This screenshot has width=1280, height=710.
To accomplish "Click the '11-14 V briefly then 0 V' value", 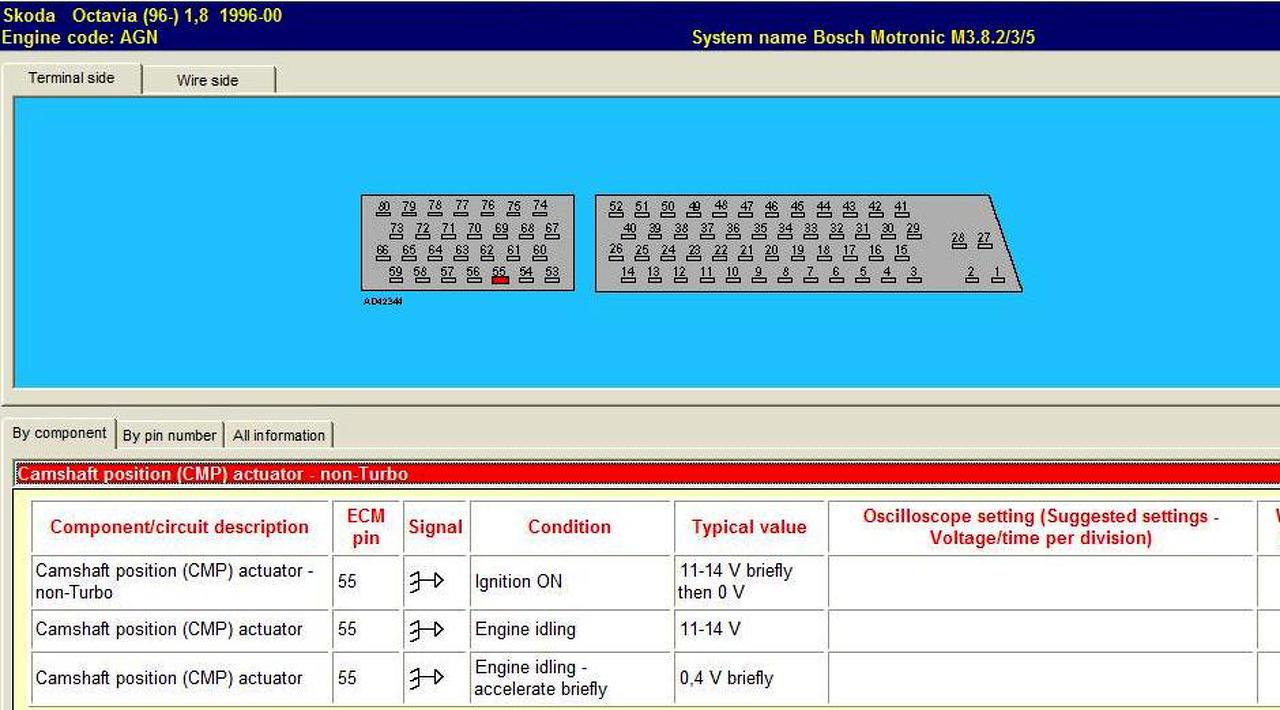I will point(749,582).
